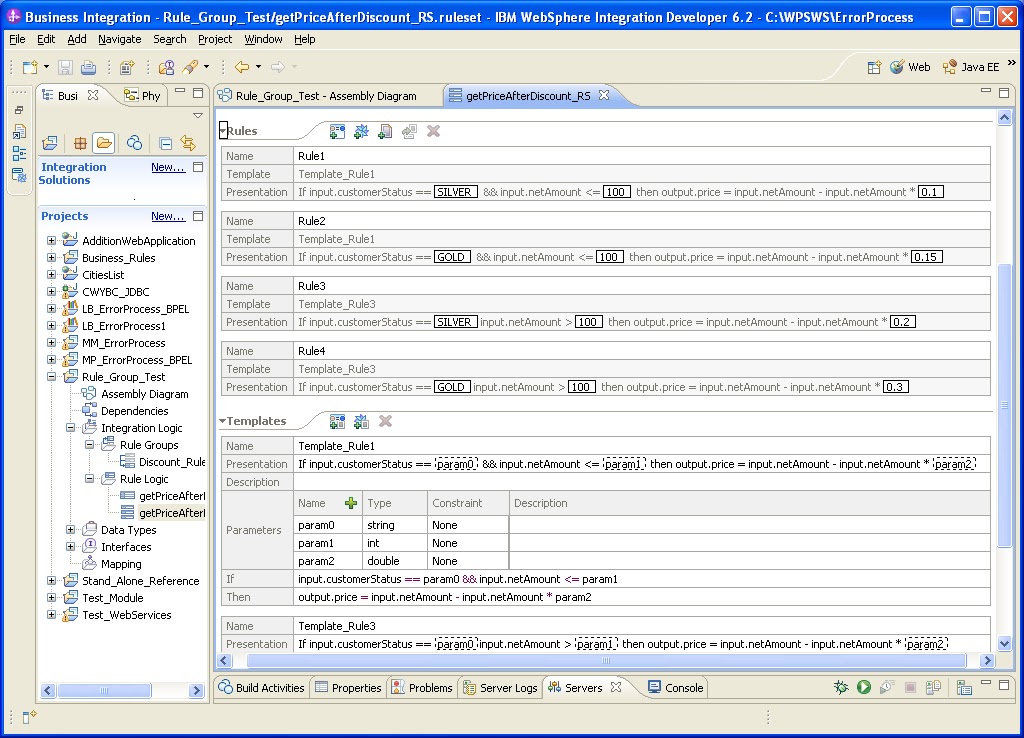Open the Build Activities tab

coord(262,687)
